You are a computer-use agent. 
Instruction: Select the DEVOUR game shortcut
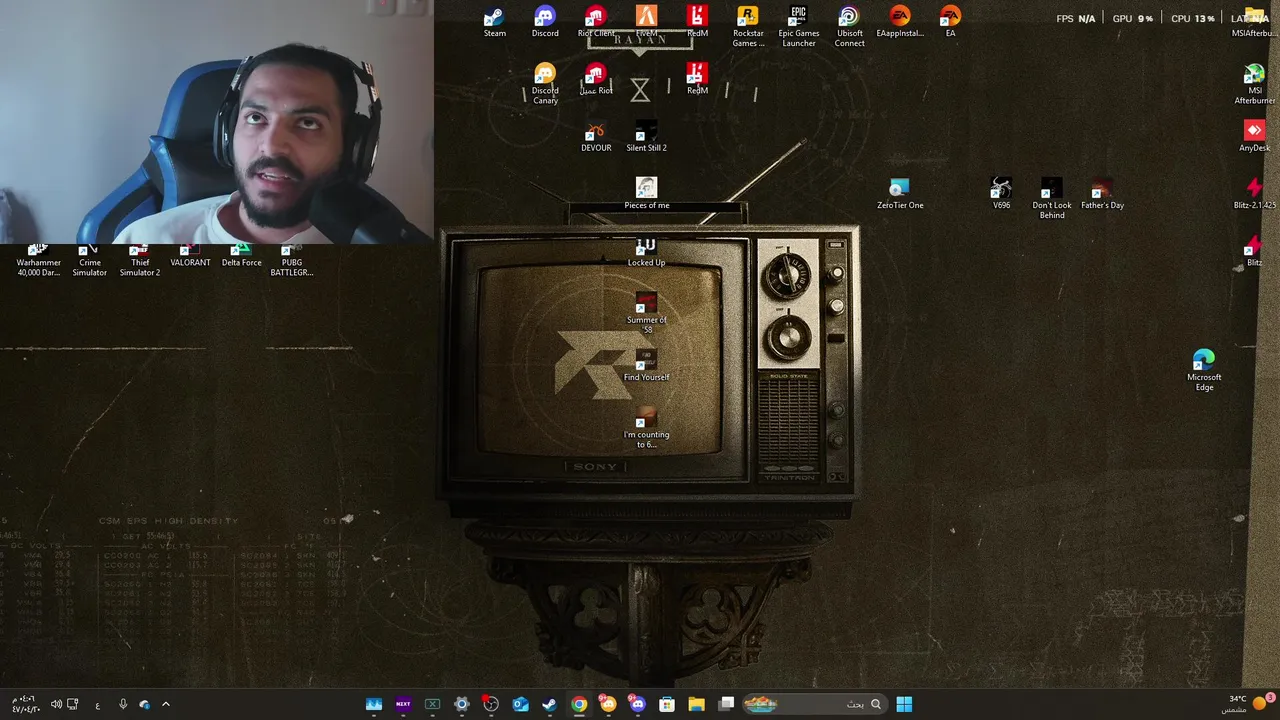tap(596, 137)
